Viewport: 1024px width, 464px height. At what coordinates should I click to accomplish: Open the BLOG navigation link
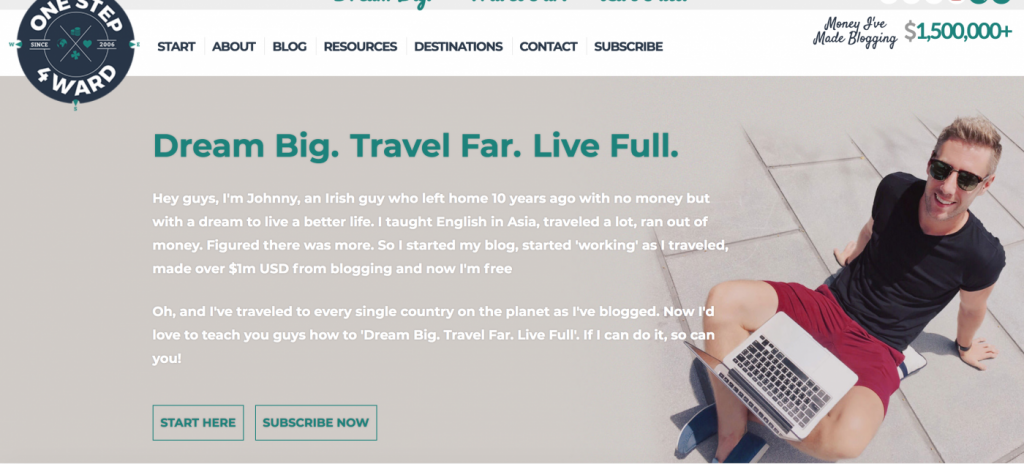tap(289, 46)
